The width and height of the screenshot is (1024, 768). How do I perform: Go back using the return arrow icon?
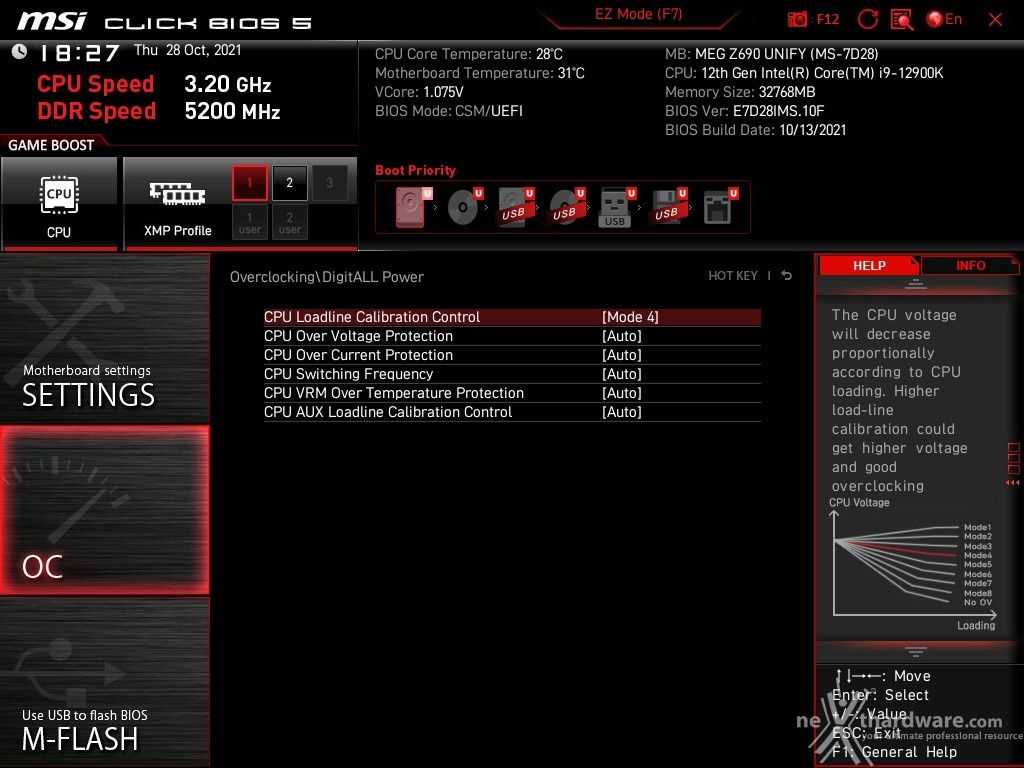point(787,276)
